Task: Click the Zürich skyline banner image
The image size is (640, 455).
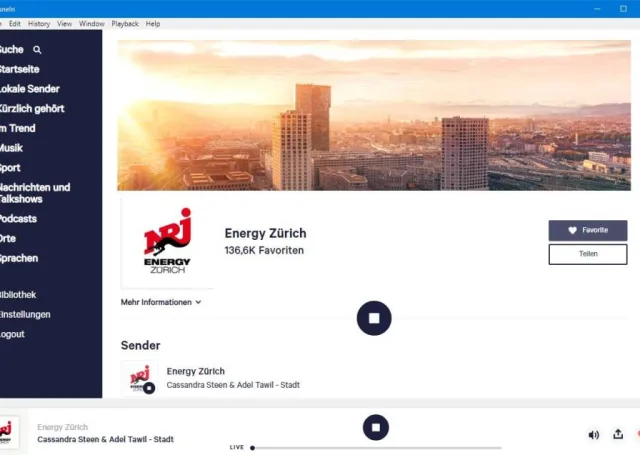Action: point(374,115)
